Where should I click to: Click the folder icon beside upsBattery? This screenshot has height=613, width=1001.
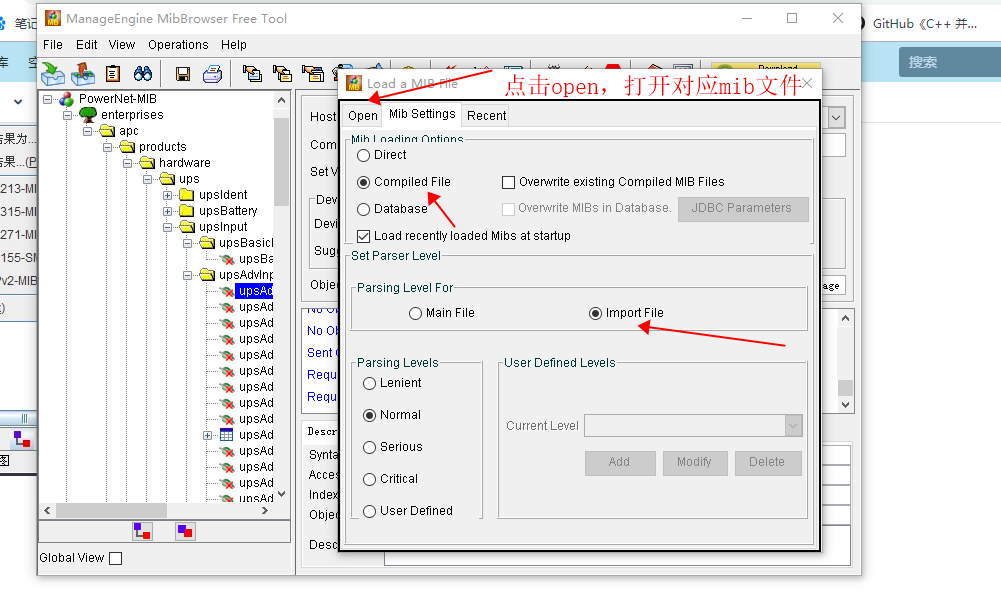point(187,211)
